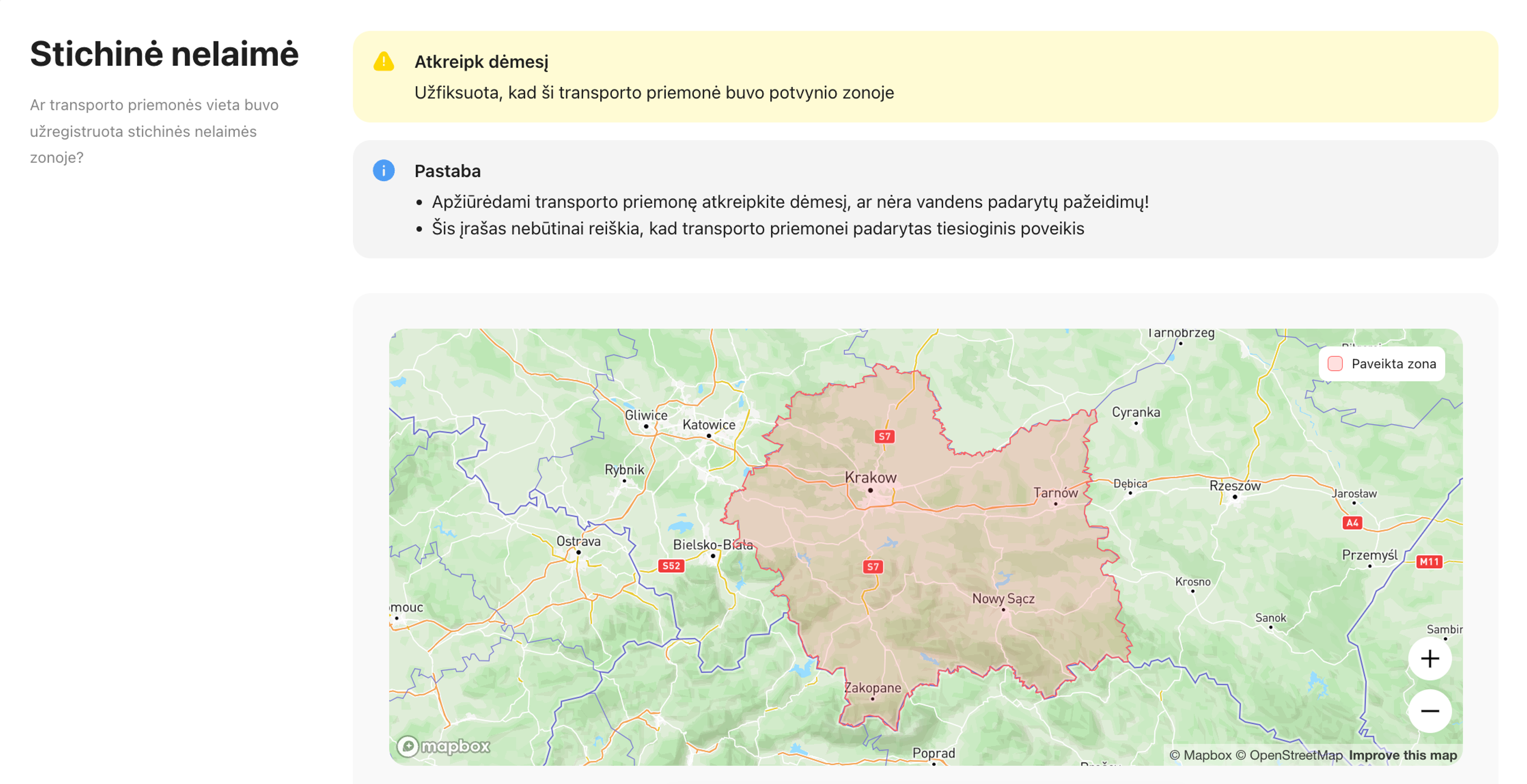The image size is (1527, 784).
Task: Click the Rzeszów city label
Action: [x=1235, y=486]
